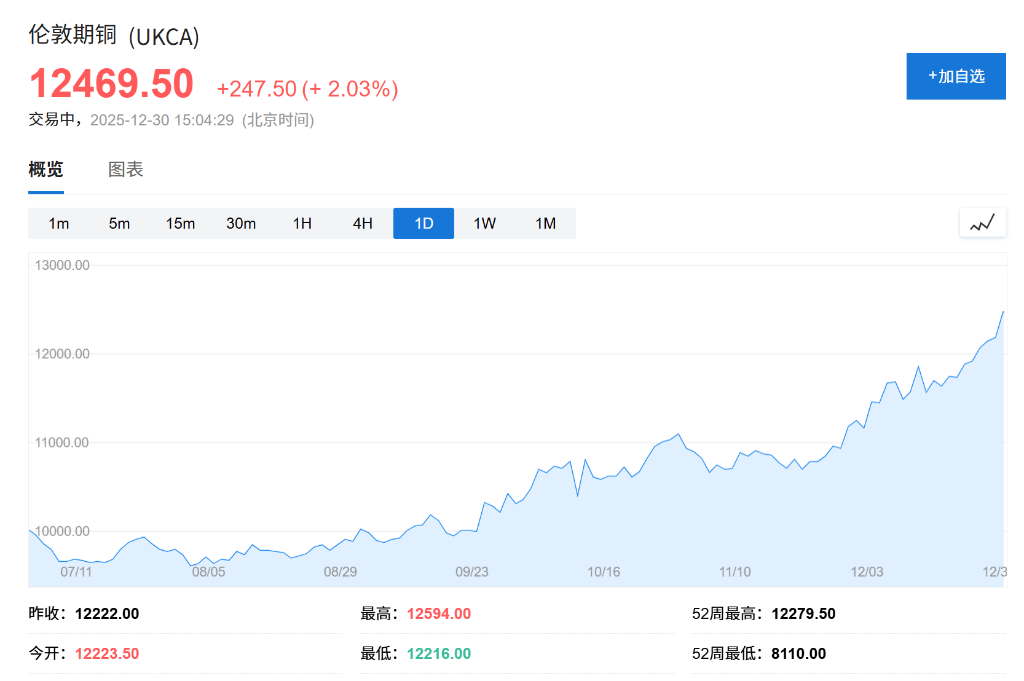The width and height of the screenshot is (1024, 681).
Task: Select the 30m timeframe
Action: point(241,223)
